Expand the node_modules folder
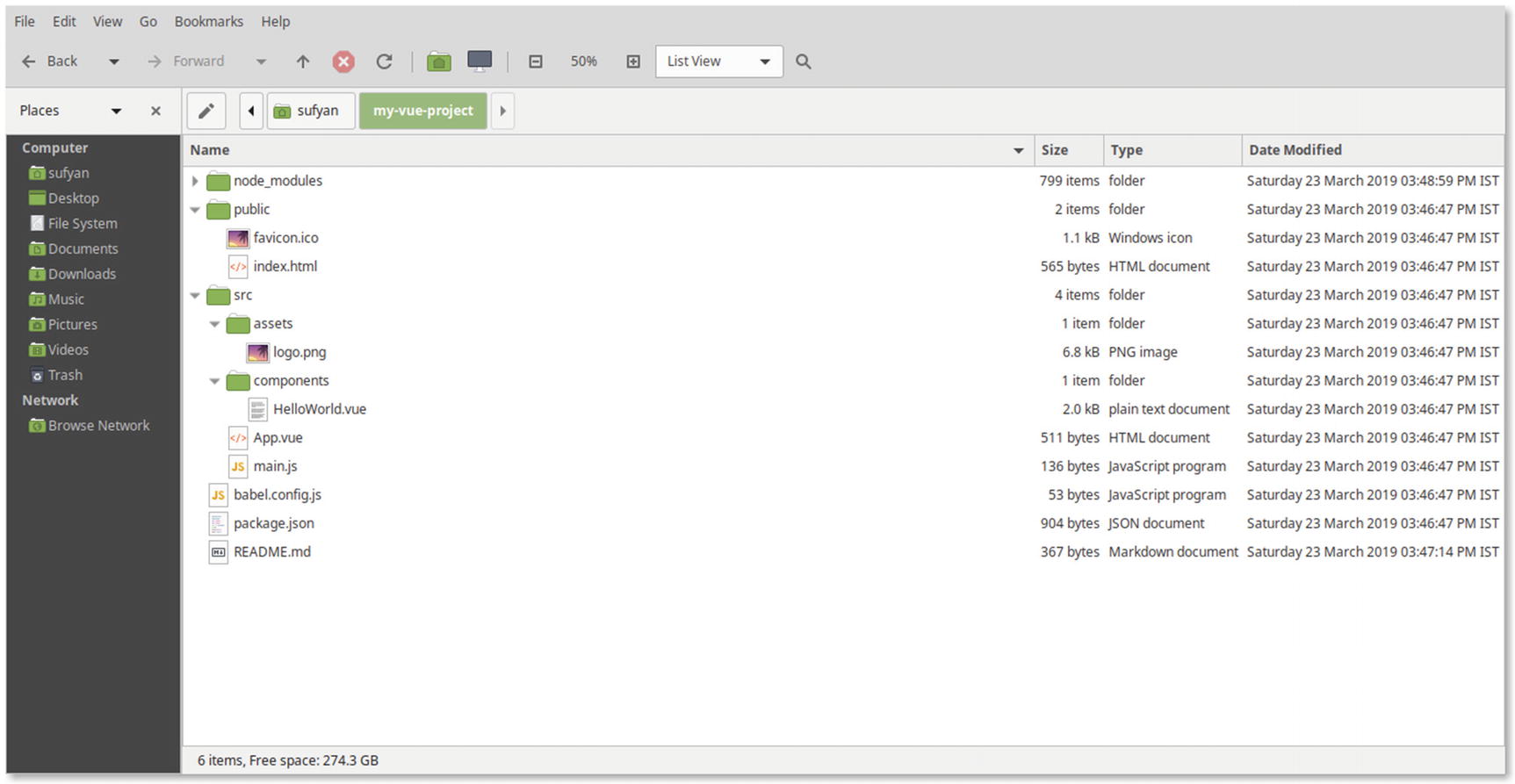 (195, 181)
